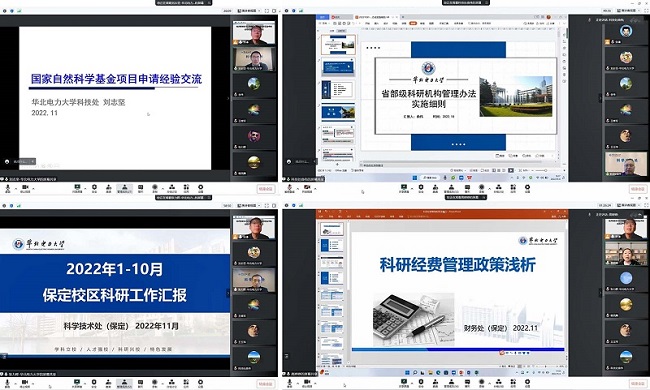This screenshot has width=650, height=390.
Task: Enter fullscreen in the 省部级科研机构 meeting window
Action: click(647, 10)
